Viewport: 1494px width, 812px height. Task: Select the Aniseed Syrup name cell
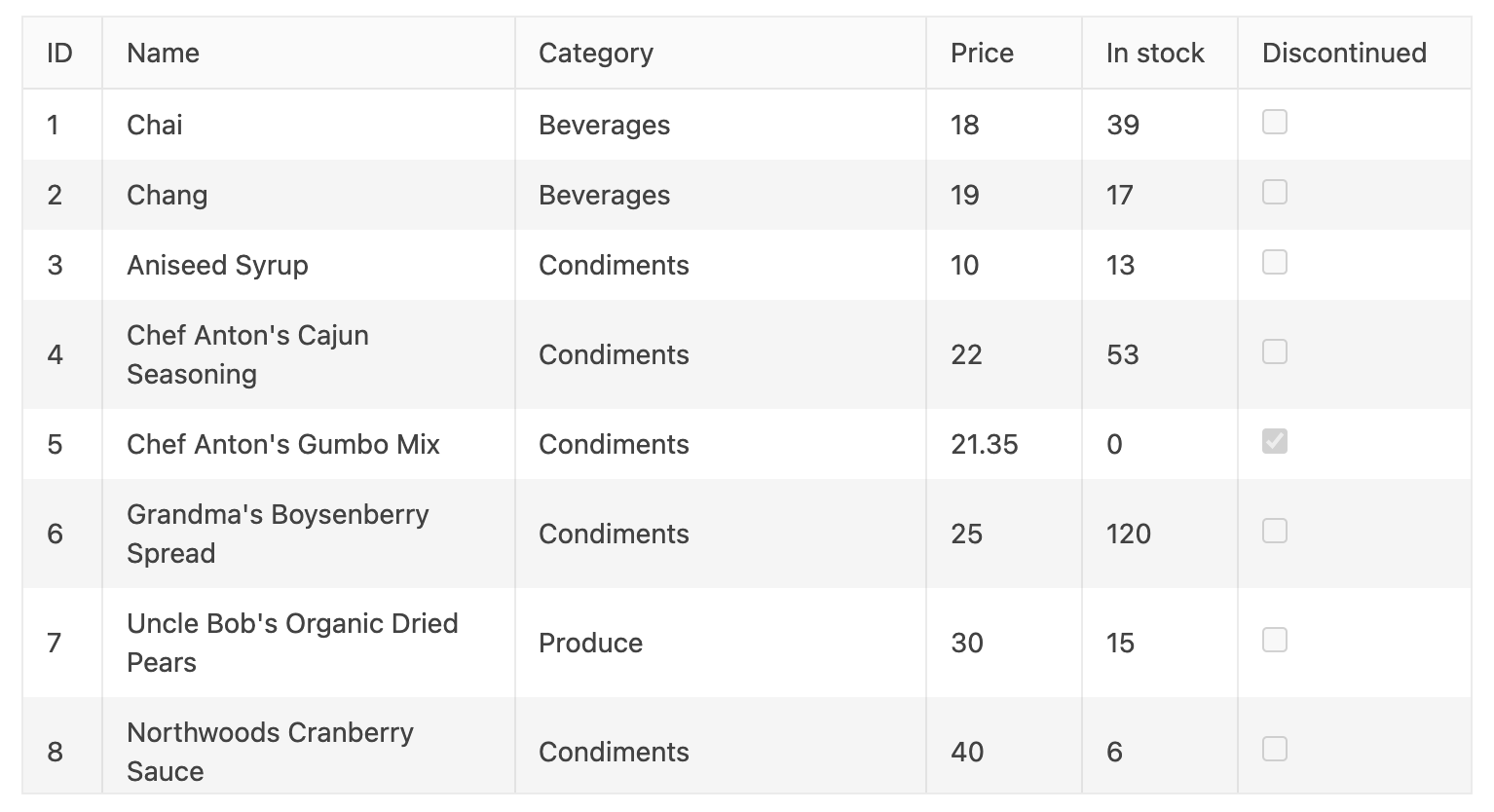pos(217,266)
